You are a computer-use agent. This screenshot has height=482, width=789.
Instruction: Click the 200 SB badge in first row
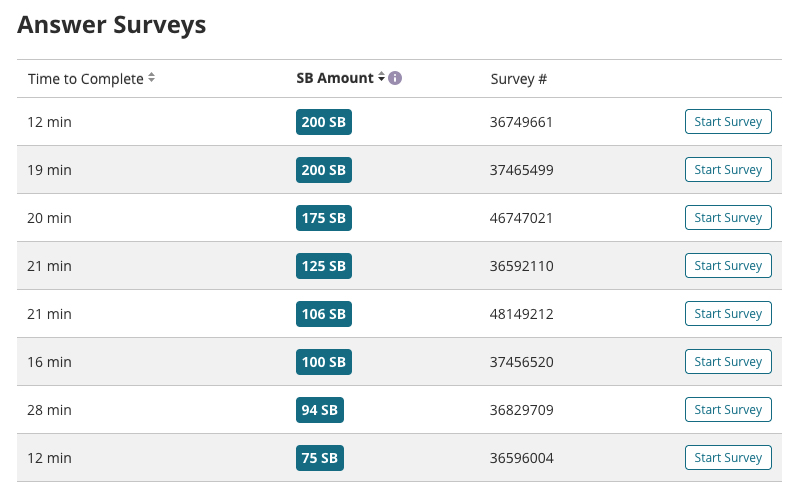coord(324,122)
